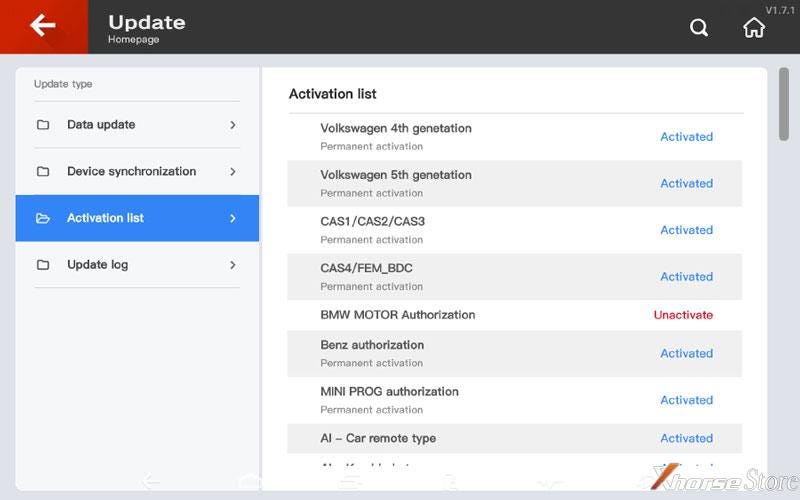Expand the Device synchronization chevron
This screenshot has height=500, width=800.
coord(233,171)
